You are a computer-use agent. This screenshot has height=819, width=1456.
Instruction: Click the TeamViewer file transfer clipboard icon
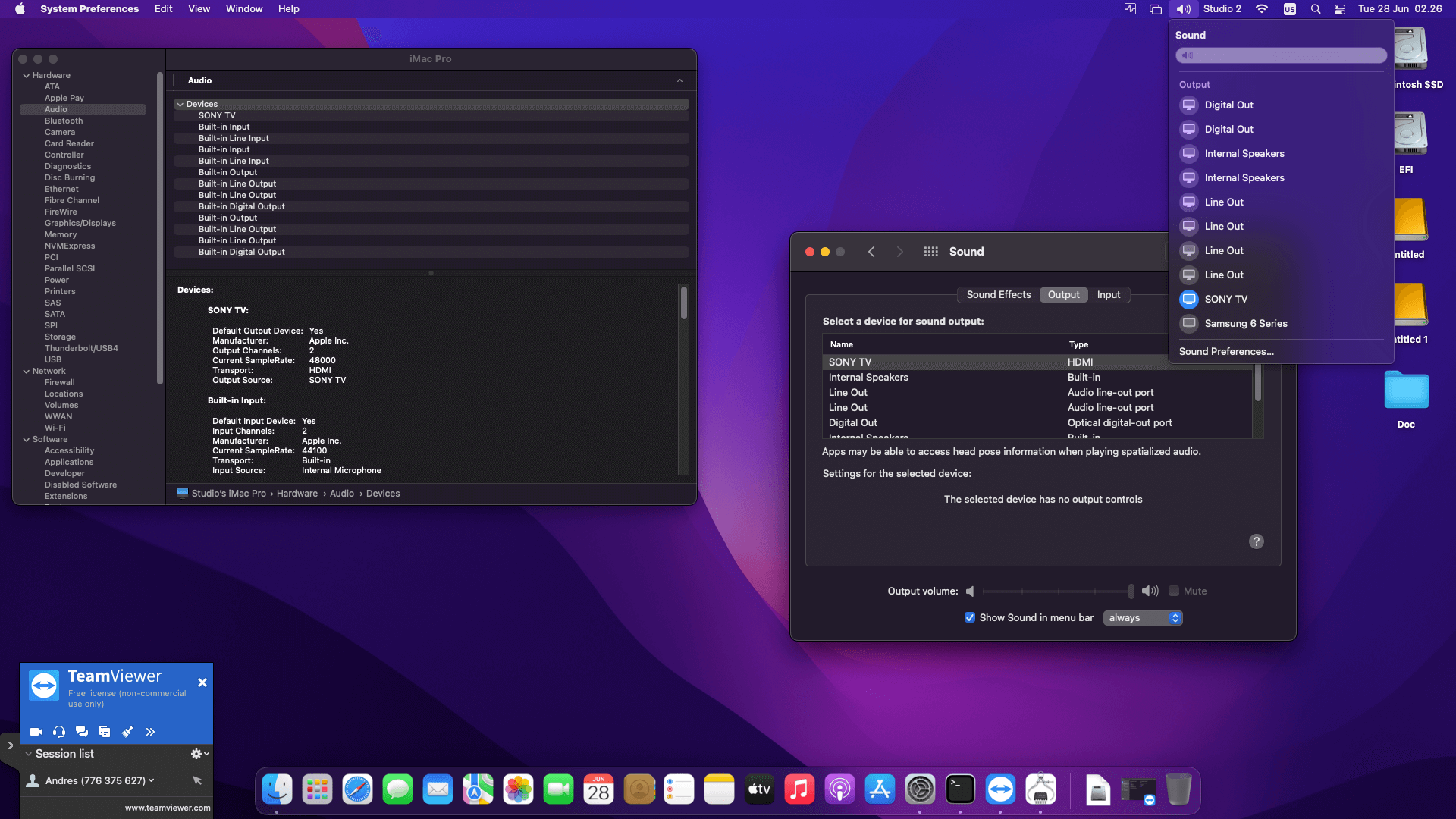tap(105, 732)
